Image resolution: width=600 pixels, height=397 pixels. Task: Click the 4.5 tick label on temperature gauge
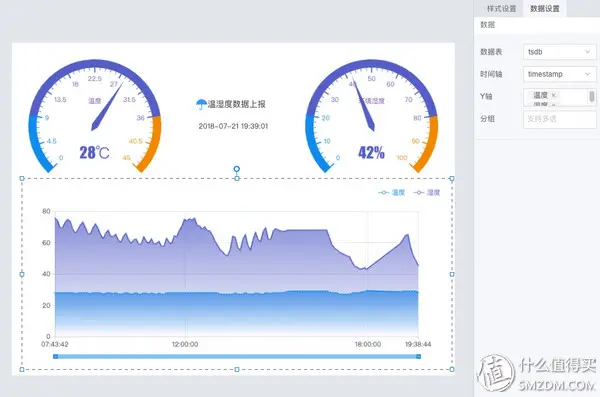52,141
